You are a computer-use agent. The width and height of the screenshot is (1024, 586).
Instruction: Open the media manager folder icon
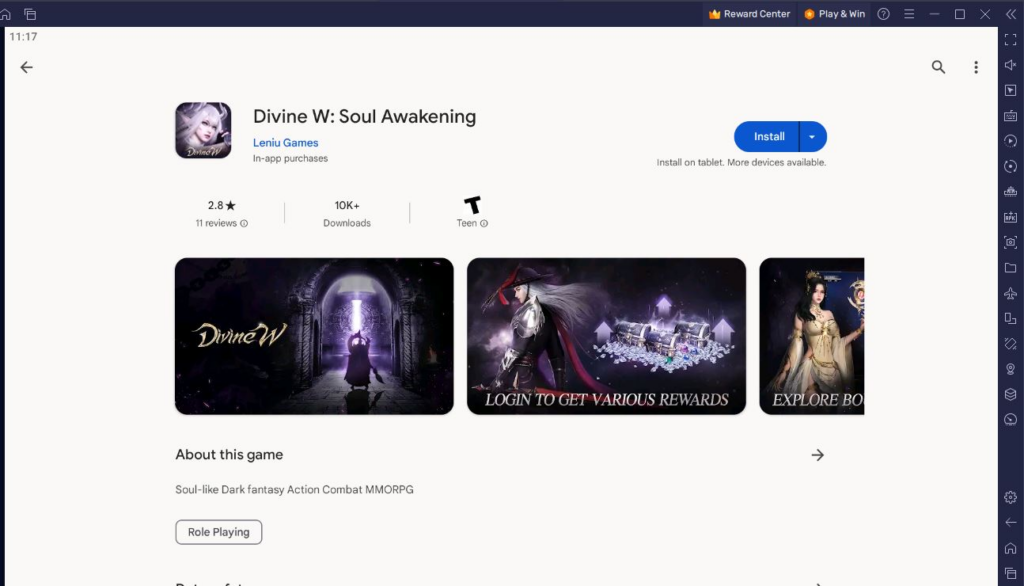point(1010,265)
